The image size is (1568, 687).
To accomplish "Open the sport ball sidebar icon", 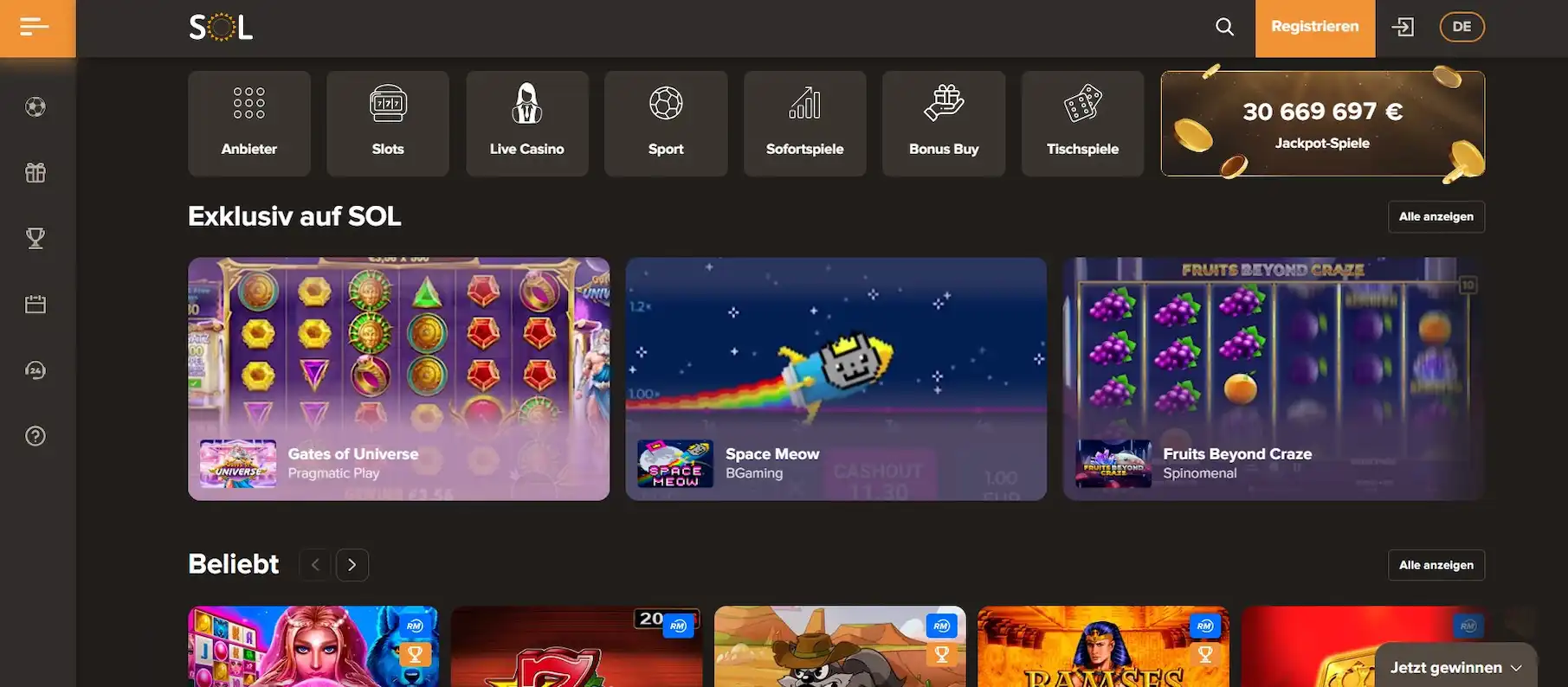I will point(35,107).
